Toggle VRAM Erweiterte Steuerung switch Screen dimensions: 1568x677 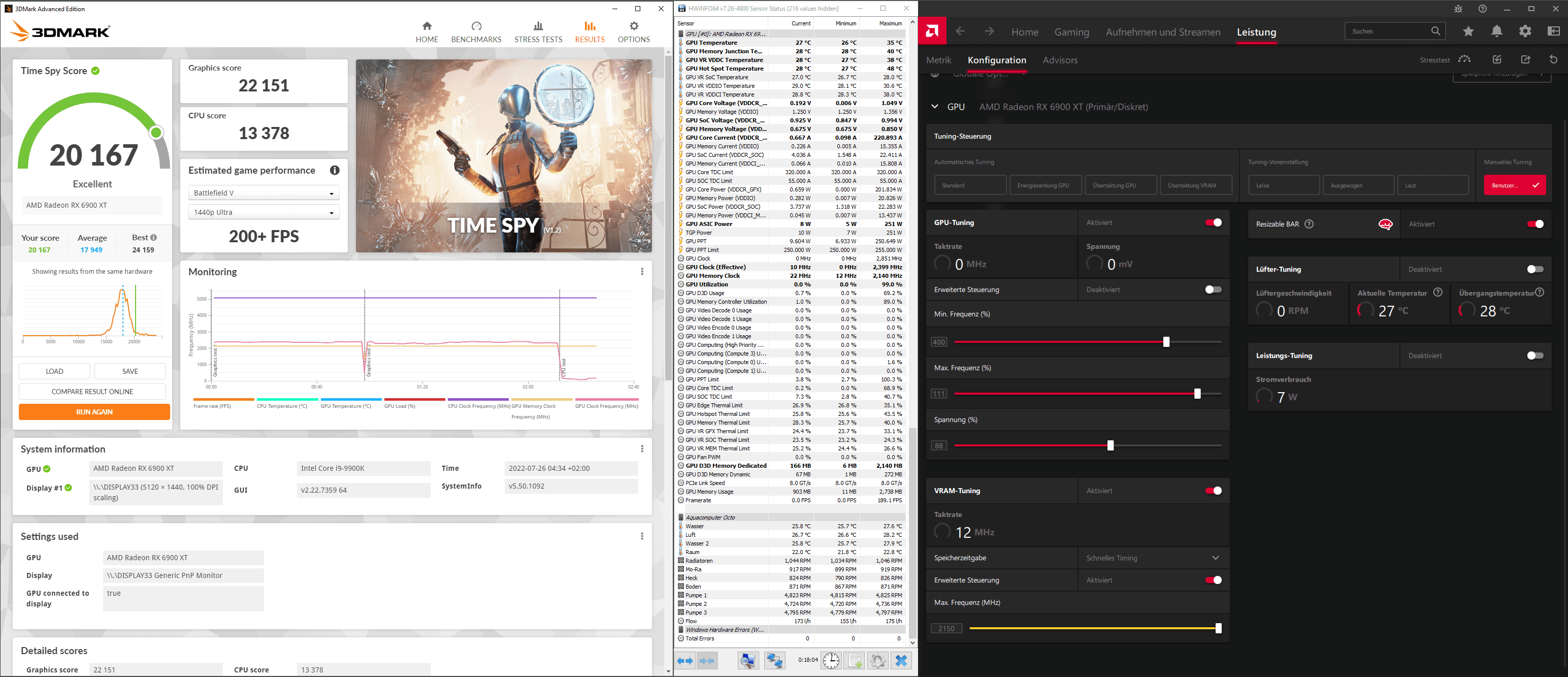[1213, 580]
